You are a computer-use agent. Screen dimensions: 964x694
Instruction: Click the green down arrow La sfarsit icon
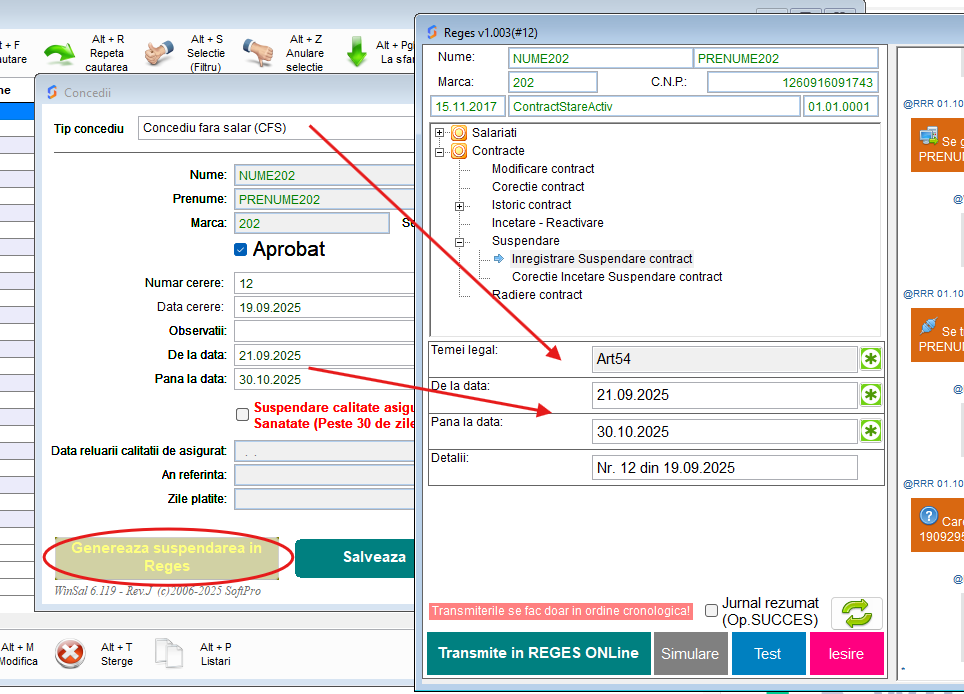pos(357,53)
